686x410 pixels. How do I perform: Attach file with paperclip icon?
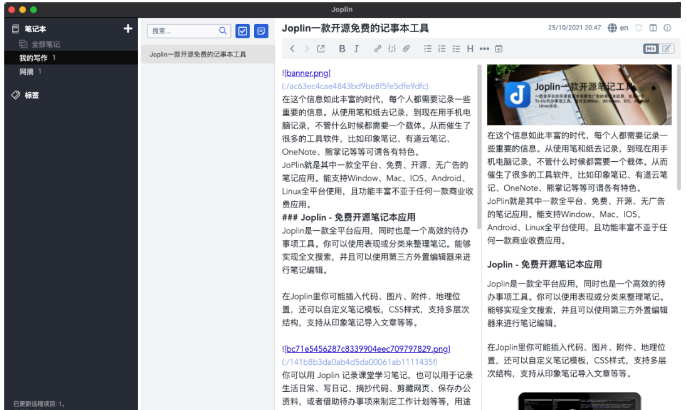pos(406,49)
